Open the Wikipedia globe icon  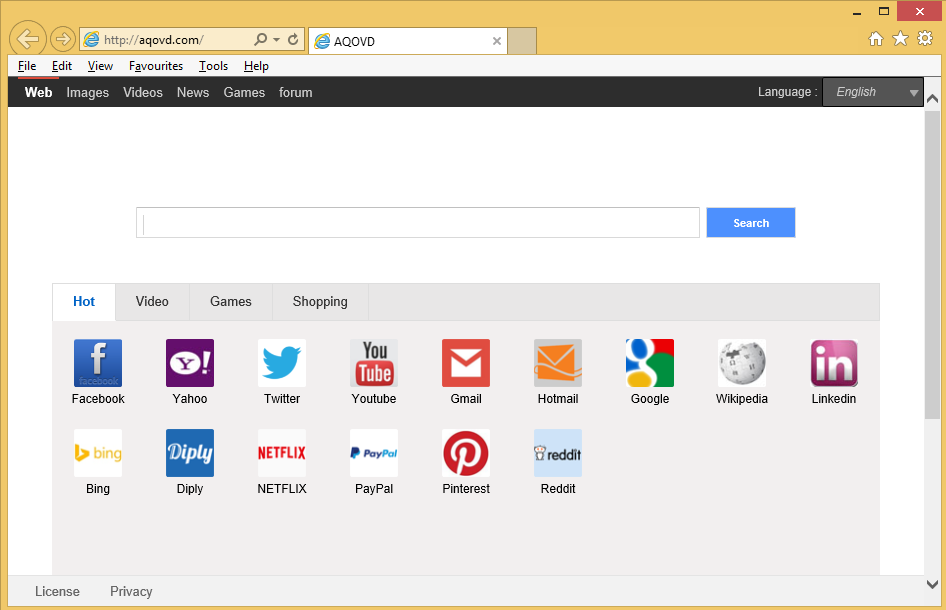[x=742, y=363]
